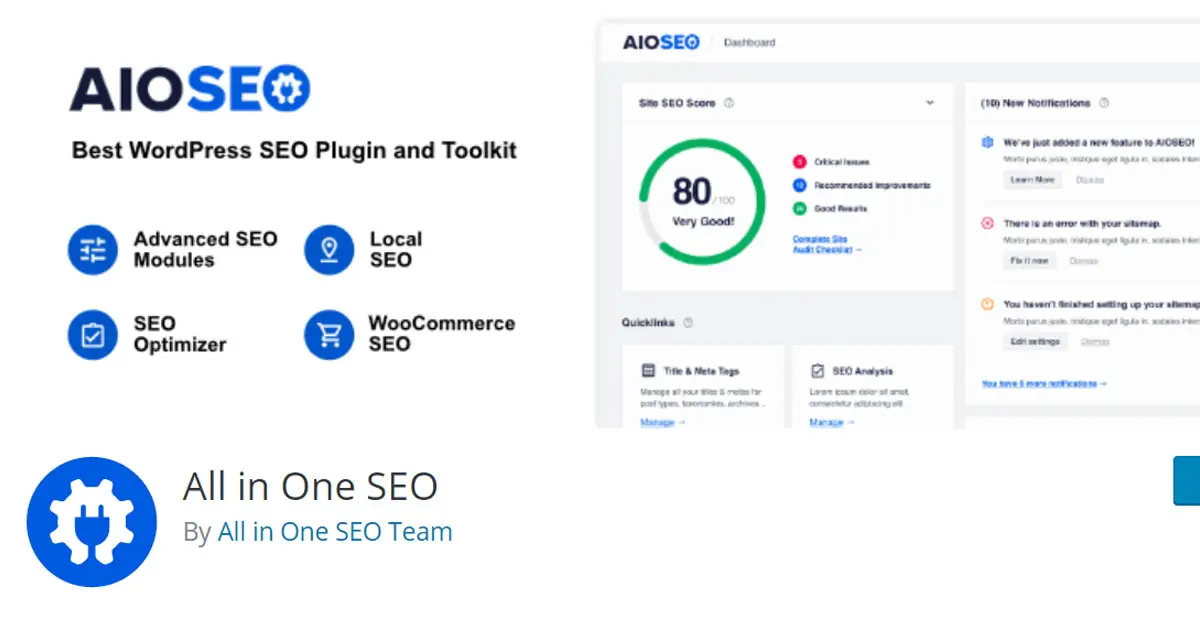This screenshot has height=630, width=1200.
Task: Click the 'Very Good!' score text
Action: coord(703,221)
